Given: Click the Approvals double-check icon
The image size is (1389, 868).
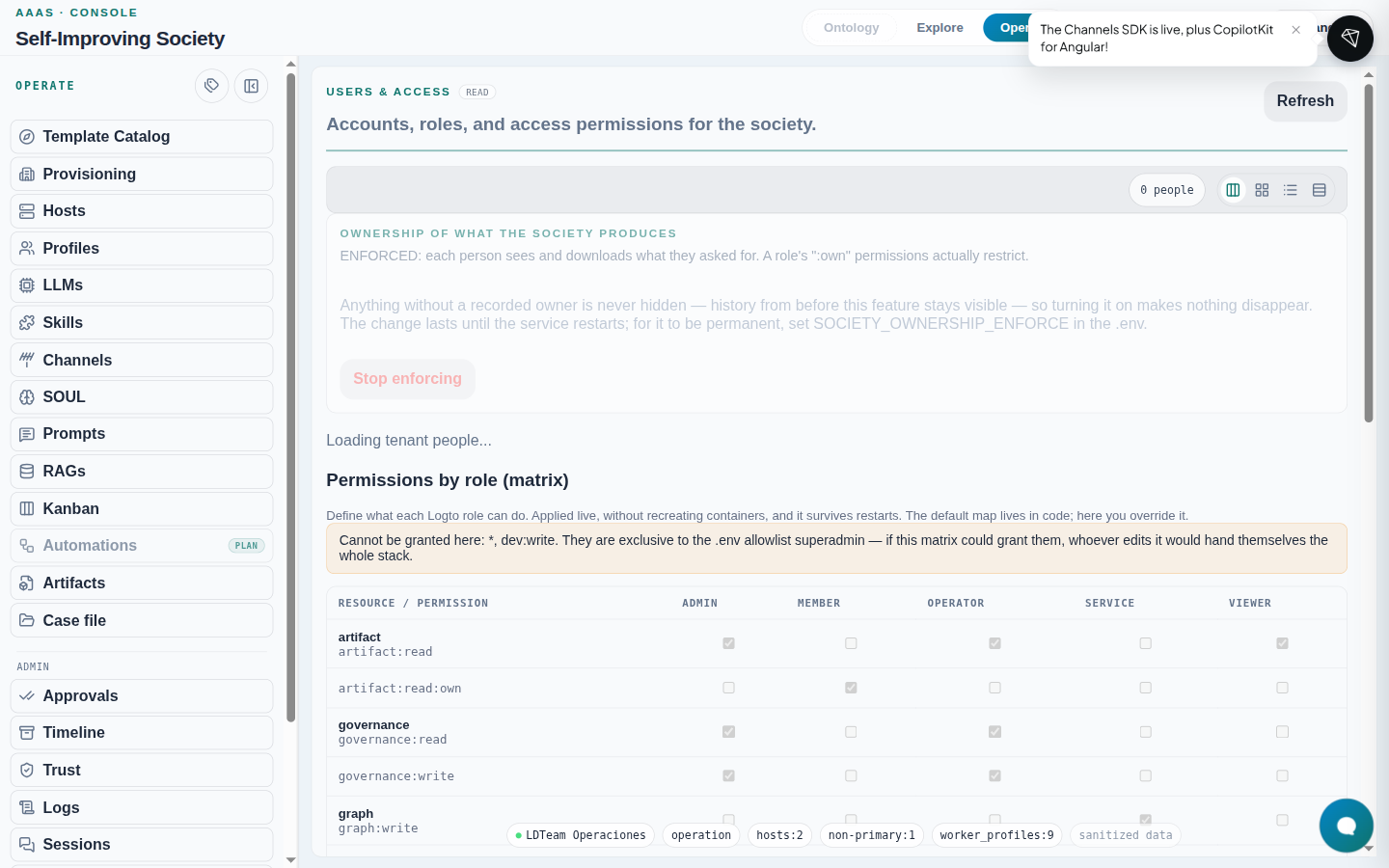Looking at the screenshot, I should click(27, 696).
